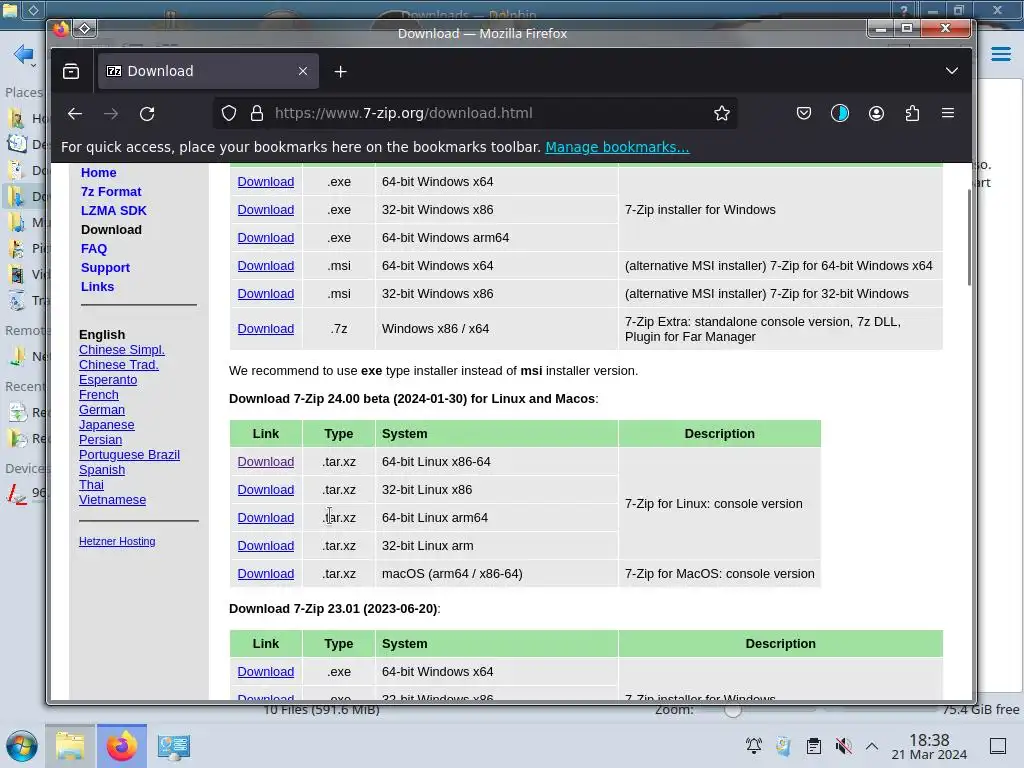Open the Links sidebar entry
The image size is (1024, 768).
(97, 287)
